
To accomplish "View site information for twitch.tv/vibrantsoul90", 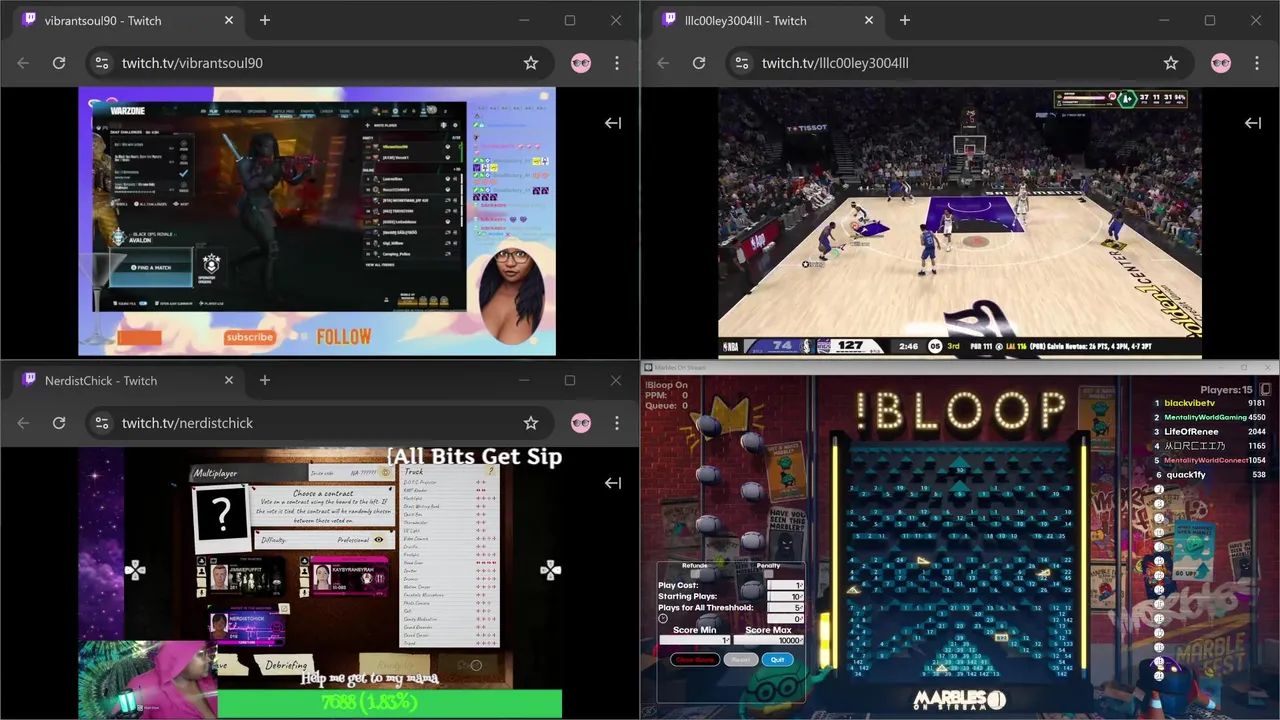I will pos(101,63).
